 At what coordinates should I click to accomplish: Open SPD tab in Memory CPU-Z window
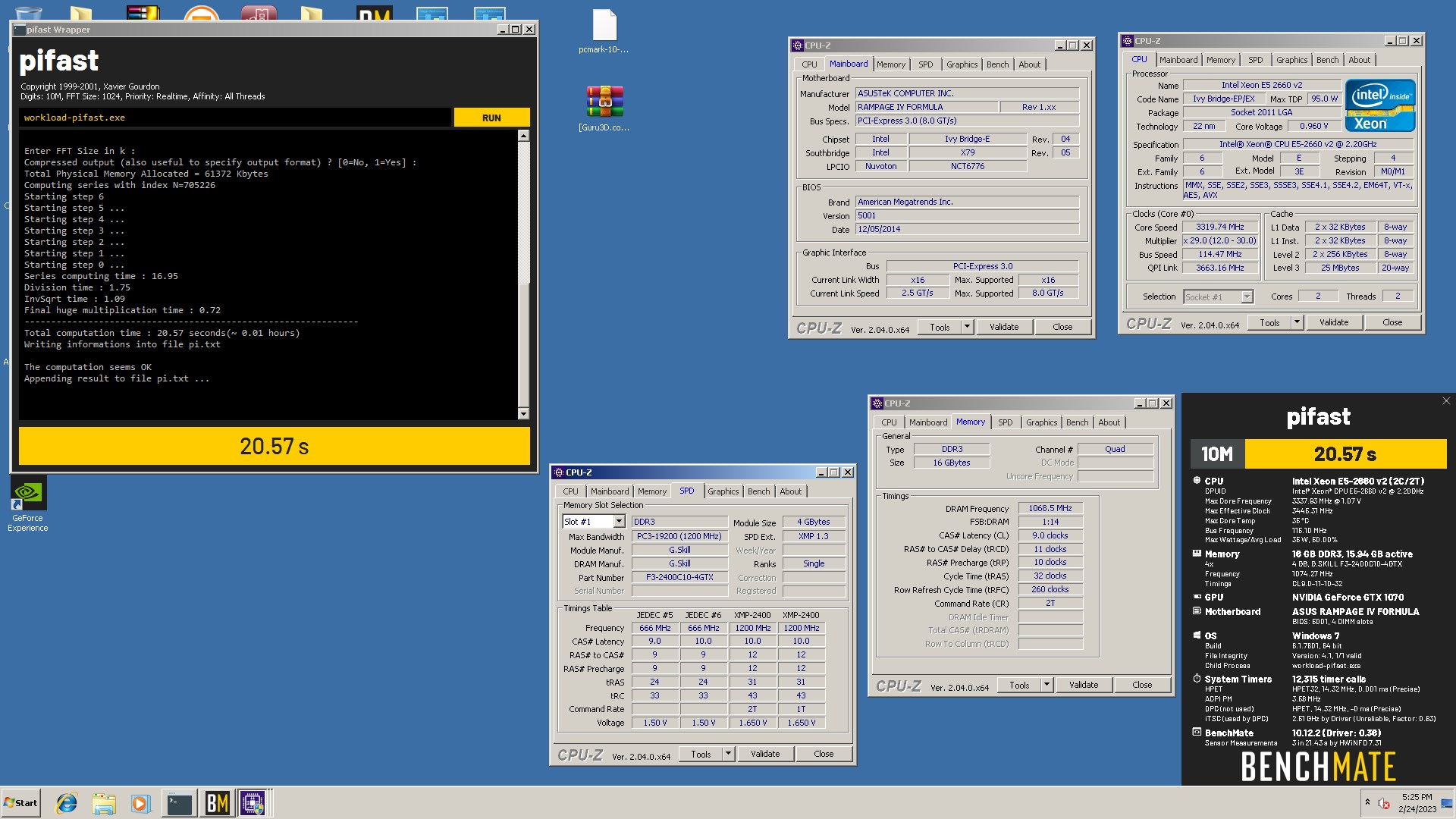pos(1005,422)
